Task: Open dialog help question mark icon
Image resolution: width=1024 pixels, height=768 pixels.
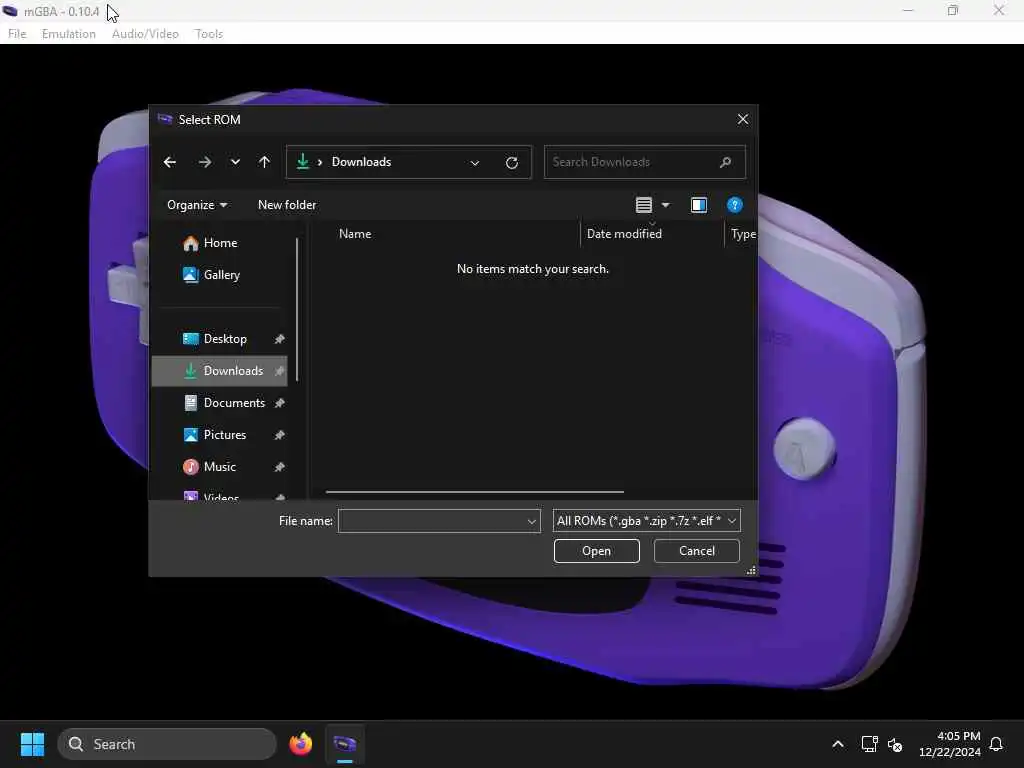Action: click(735, 205)
